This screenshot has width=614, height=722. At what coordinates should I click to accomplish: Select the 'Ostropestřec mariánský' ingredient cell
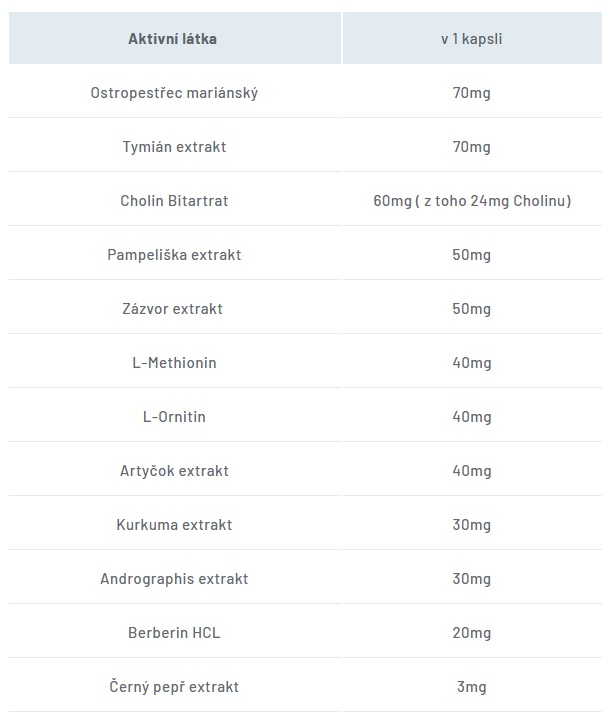175,93
